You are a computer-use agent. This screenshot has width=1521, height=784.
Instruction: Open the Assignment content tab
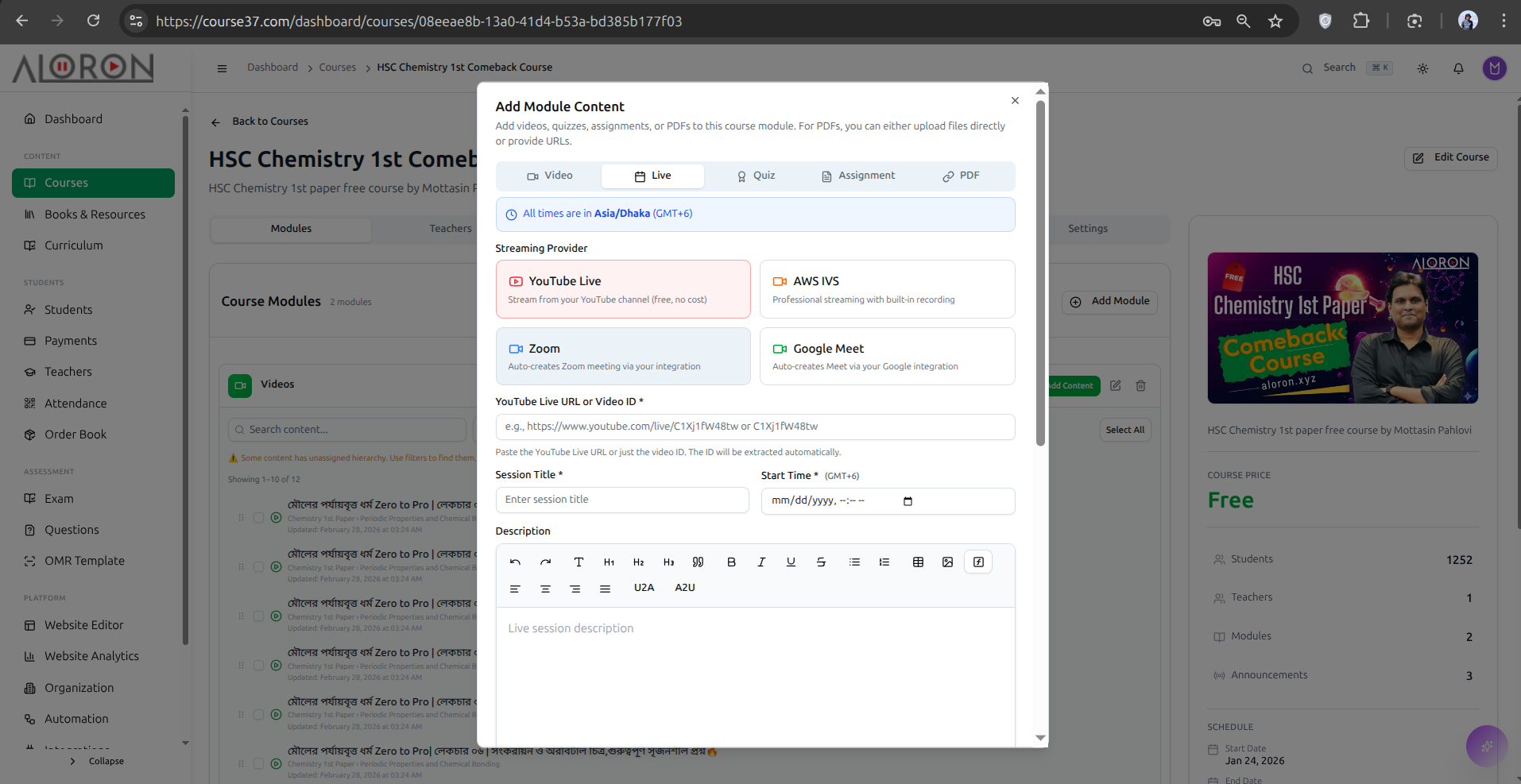pyautogui.click(x=858, y=176)
